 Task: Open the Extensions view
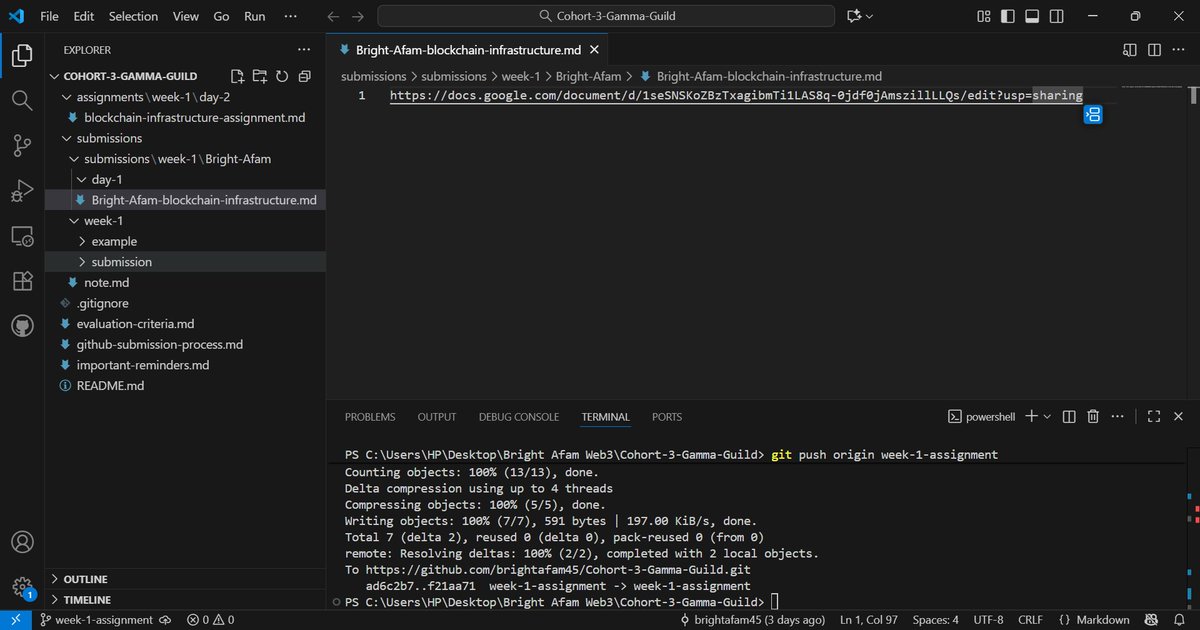pos(22,282)
